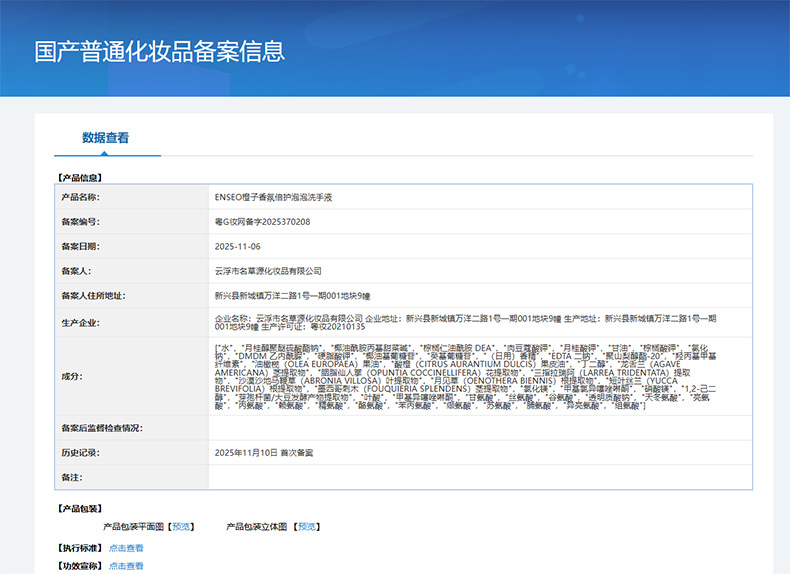The width and height of the screenshot is (790, 574).
Task: Select the 产品包装立体图 label text
Action: tap(256, 527)
